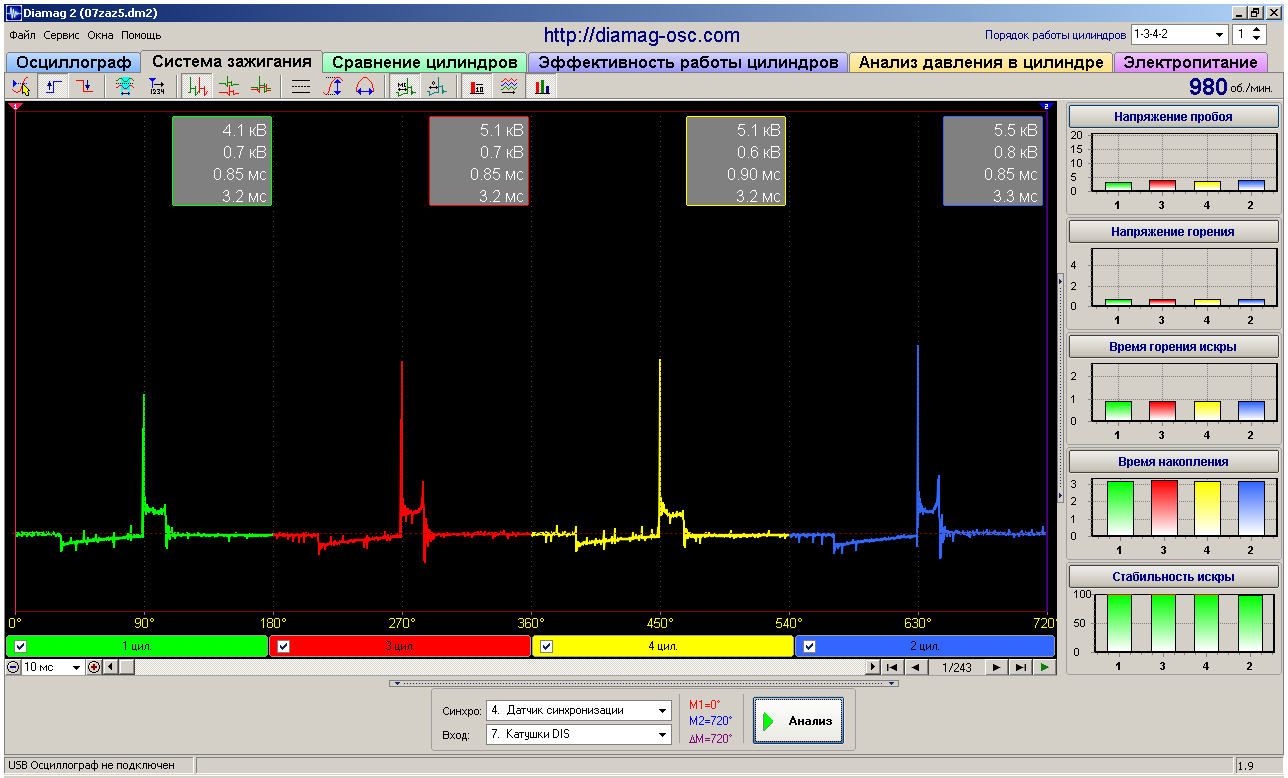The width and height of the screenshot is (1288, 778).
Task: Click the red arc horizontal measurement icon
Action: (366, 87)
